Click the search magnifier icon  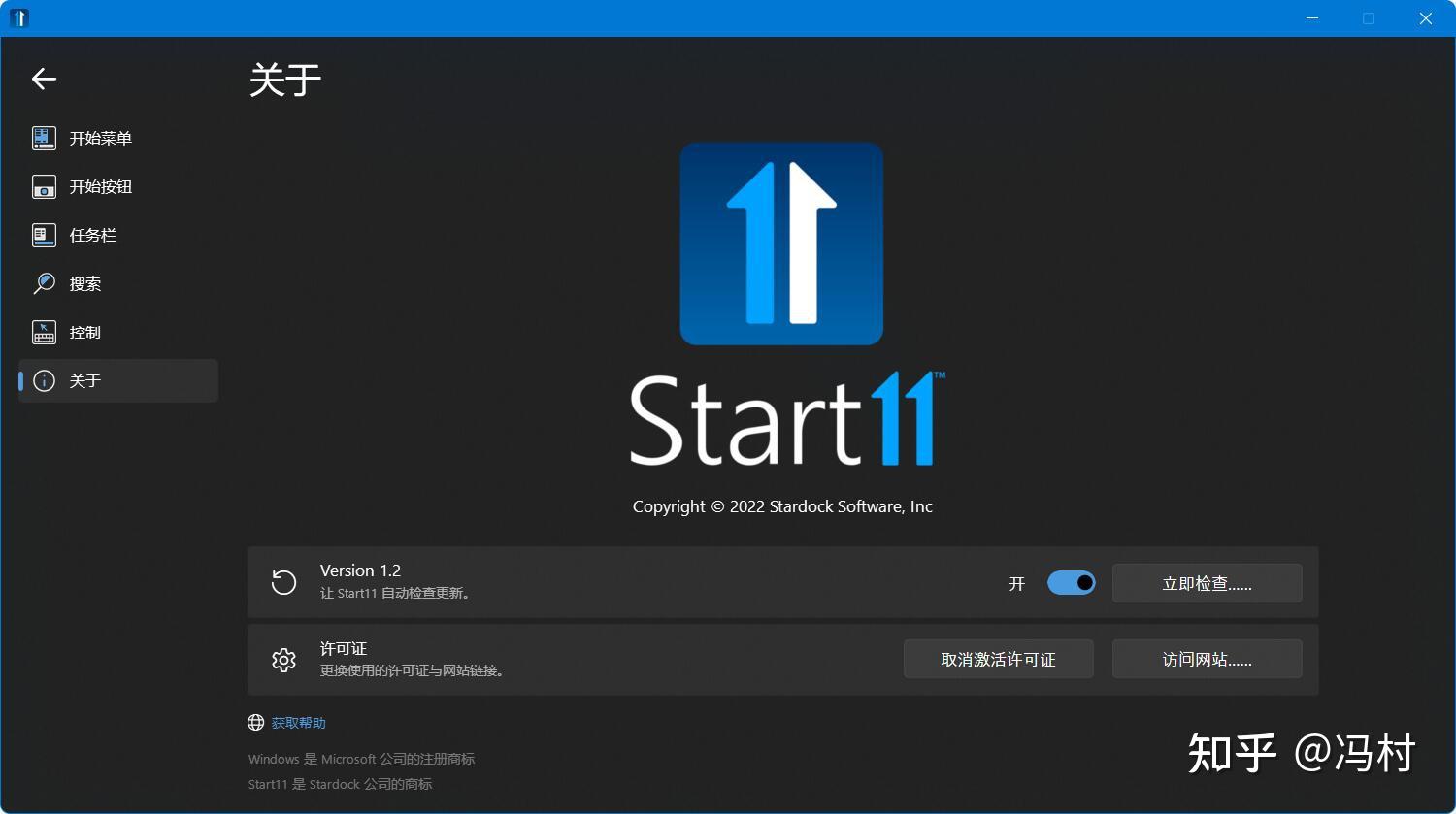tap(44, 283)
